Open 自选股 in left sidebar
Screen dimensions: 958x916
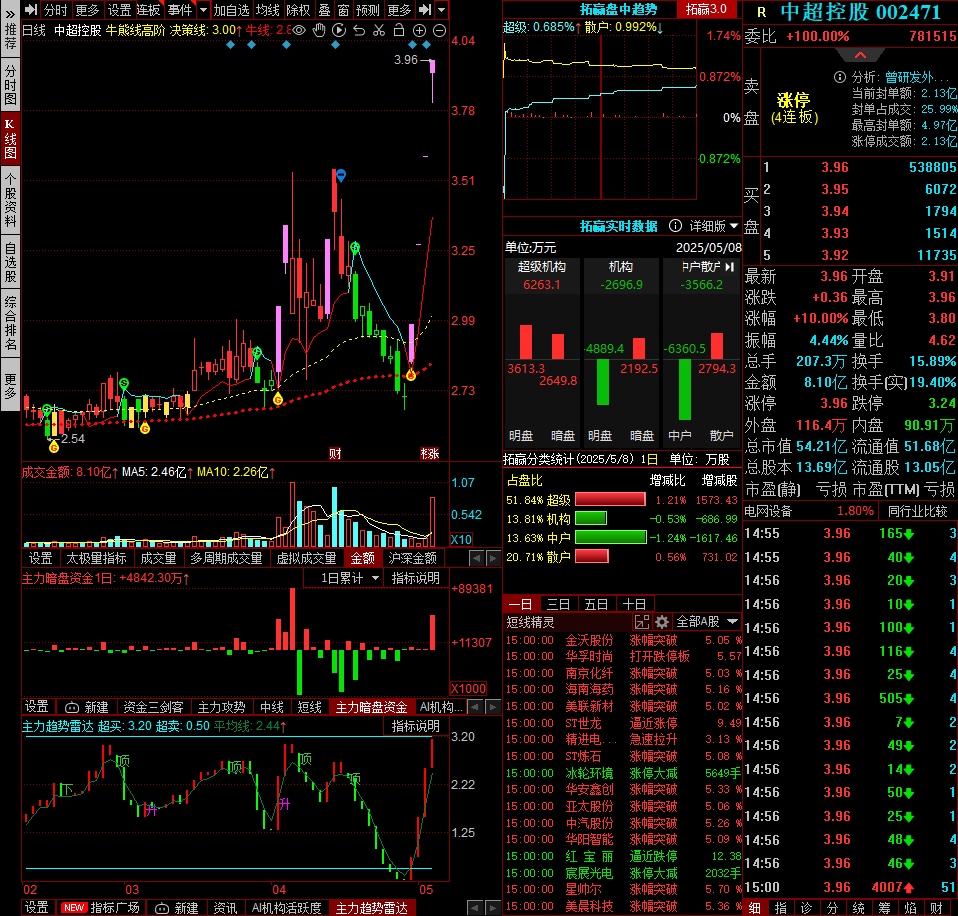[10, 261]
